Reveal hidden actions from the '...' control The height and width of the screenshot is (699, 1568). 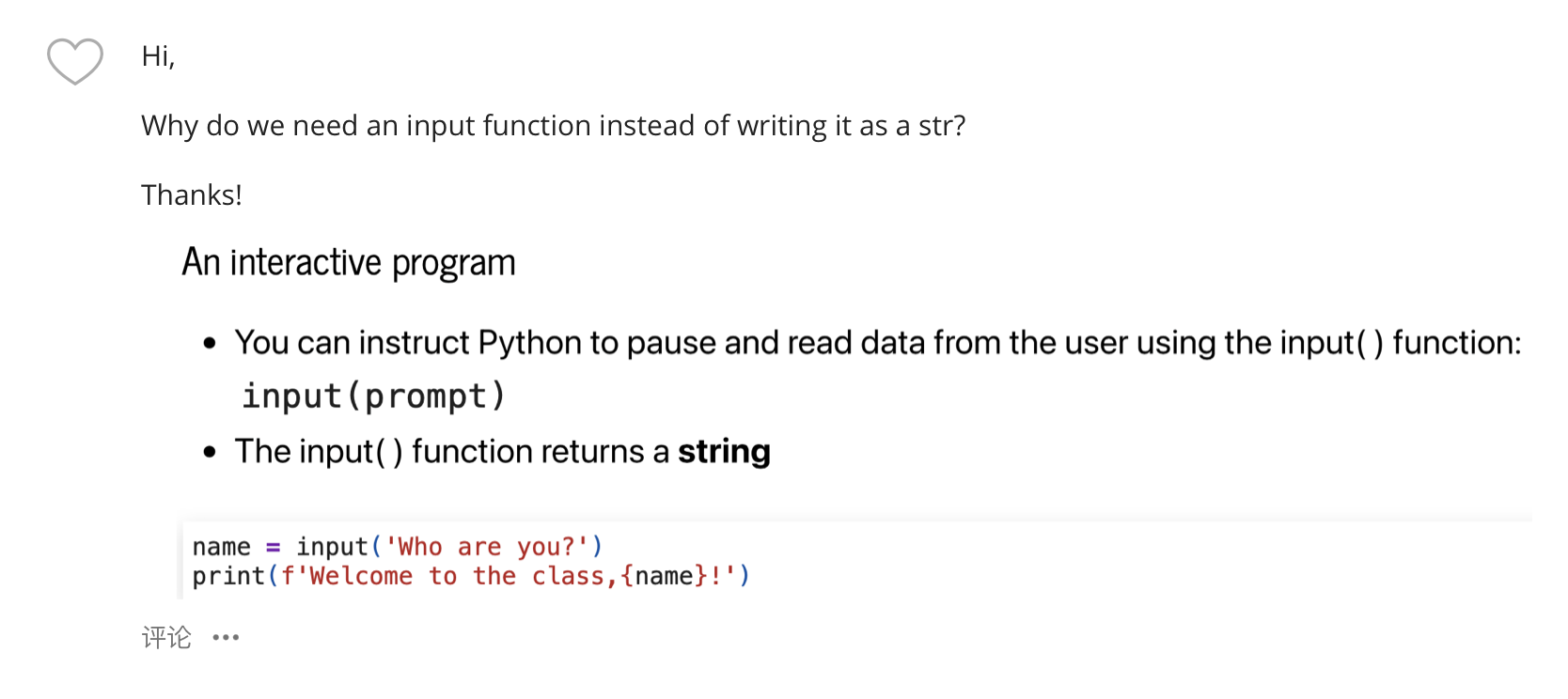pyautogui.click(x=226, y=637)
